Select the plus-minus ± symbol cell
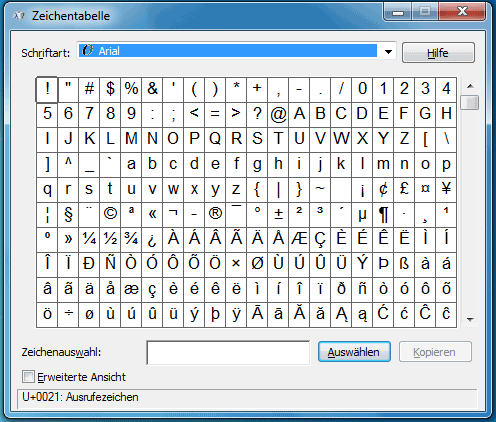The height and width of the screenshot is (422, 496). click(278, 215)
